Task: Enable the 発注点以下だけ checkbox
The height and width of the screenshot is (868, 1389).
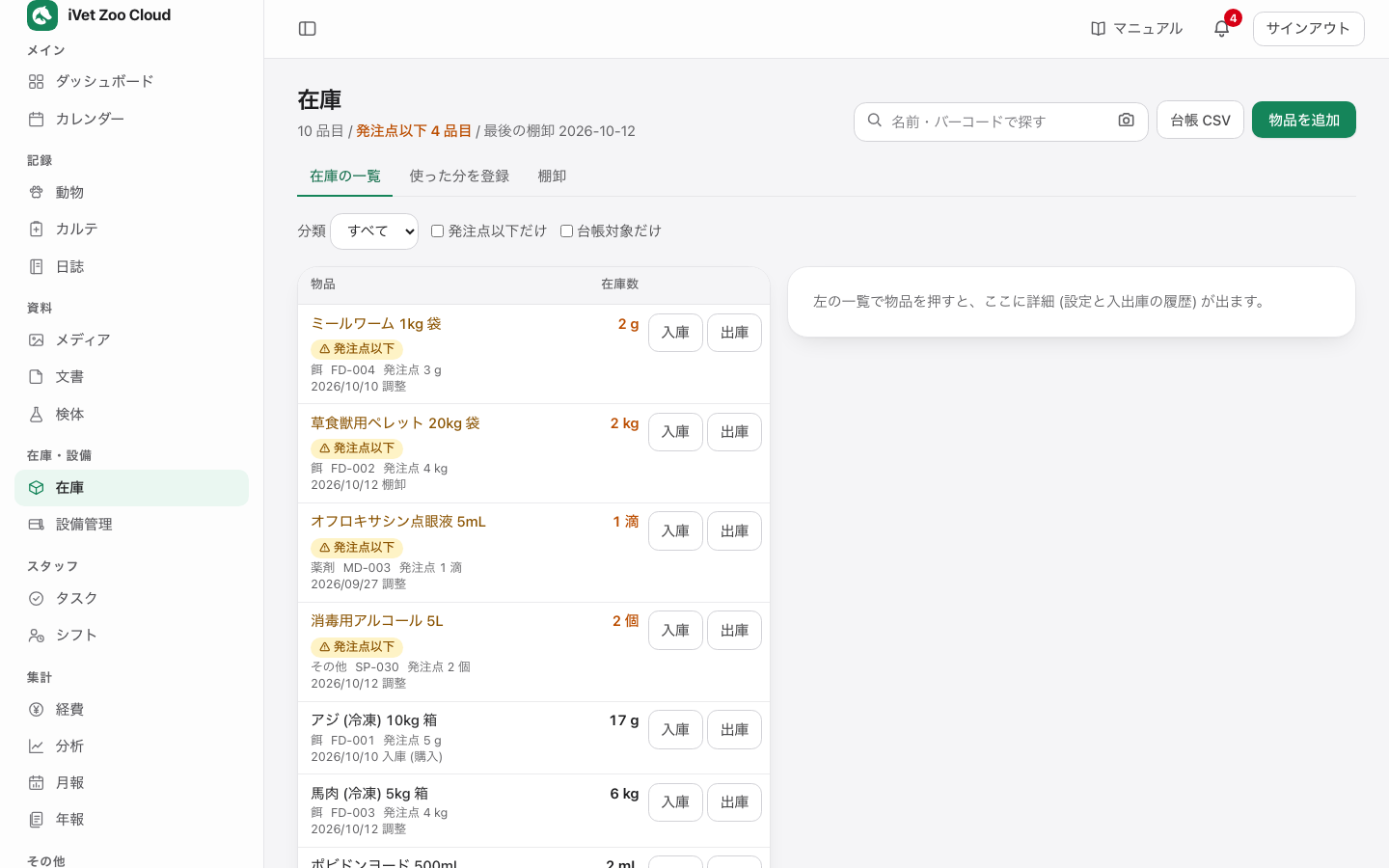Action: 437,231
